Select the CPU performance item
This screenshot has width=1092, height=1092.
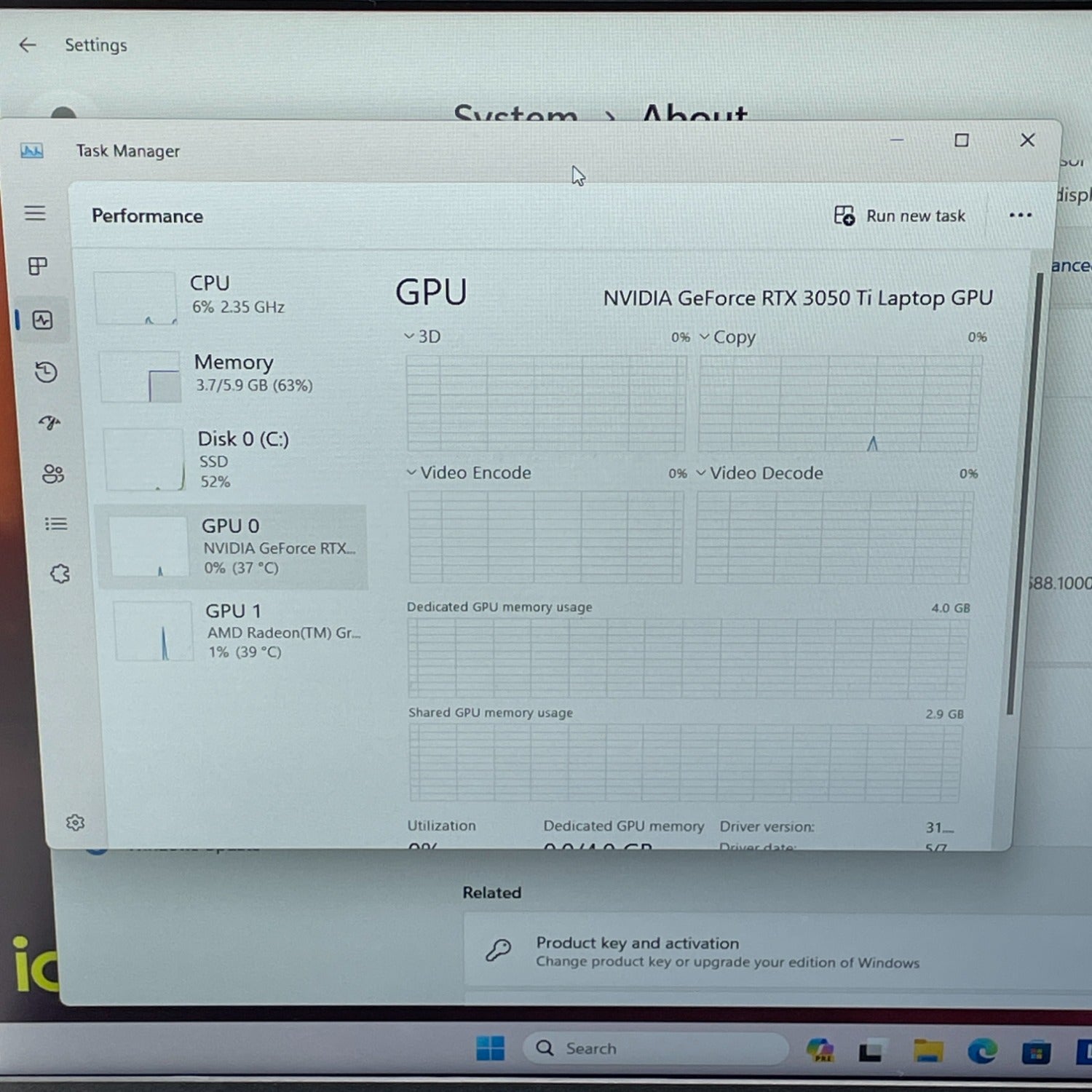point(229,297)
